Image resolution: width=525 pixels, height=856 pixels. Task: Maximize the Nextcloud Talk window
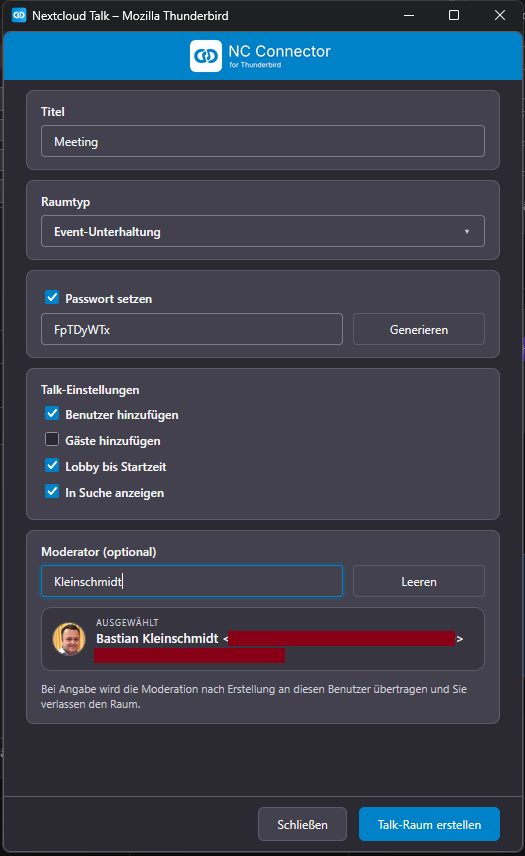coord(454,15)
